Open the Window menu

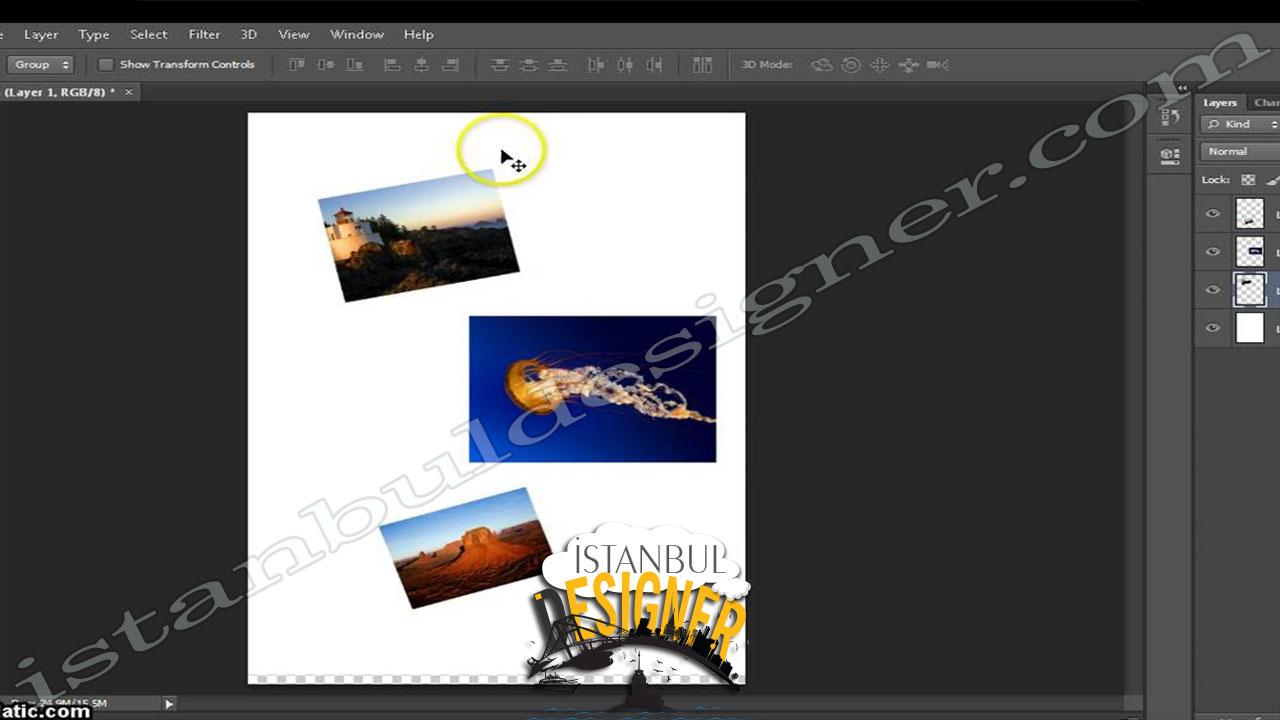pyautogui.click(x=357, y=34)
